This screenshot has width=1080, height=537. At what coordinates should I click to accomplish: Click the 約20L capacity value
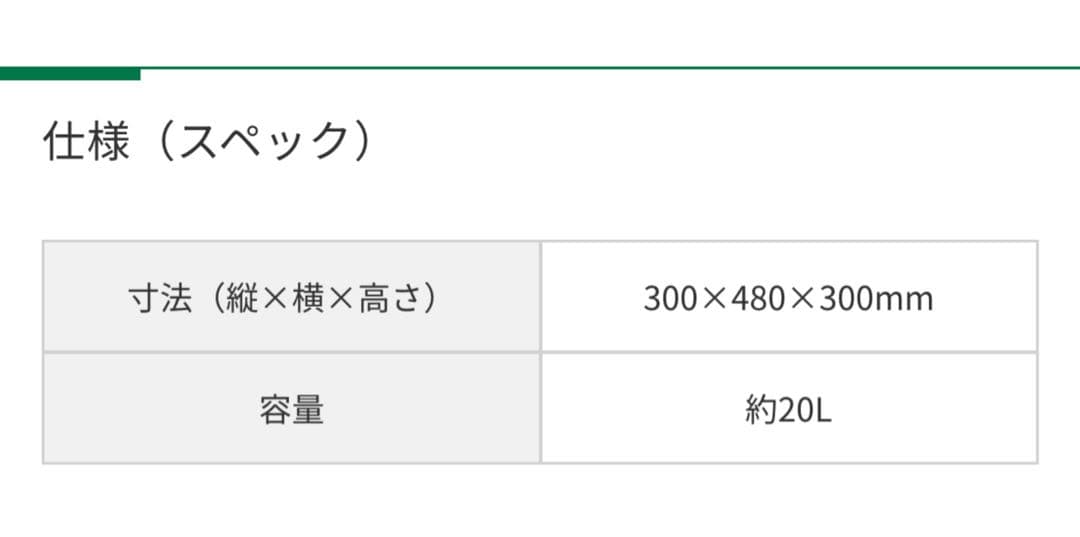click(788, 410)
